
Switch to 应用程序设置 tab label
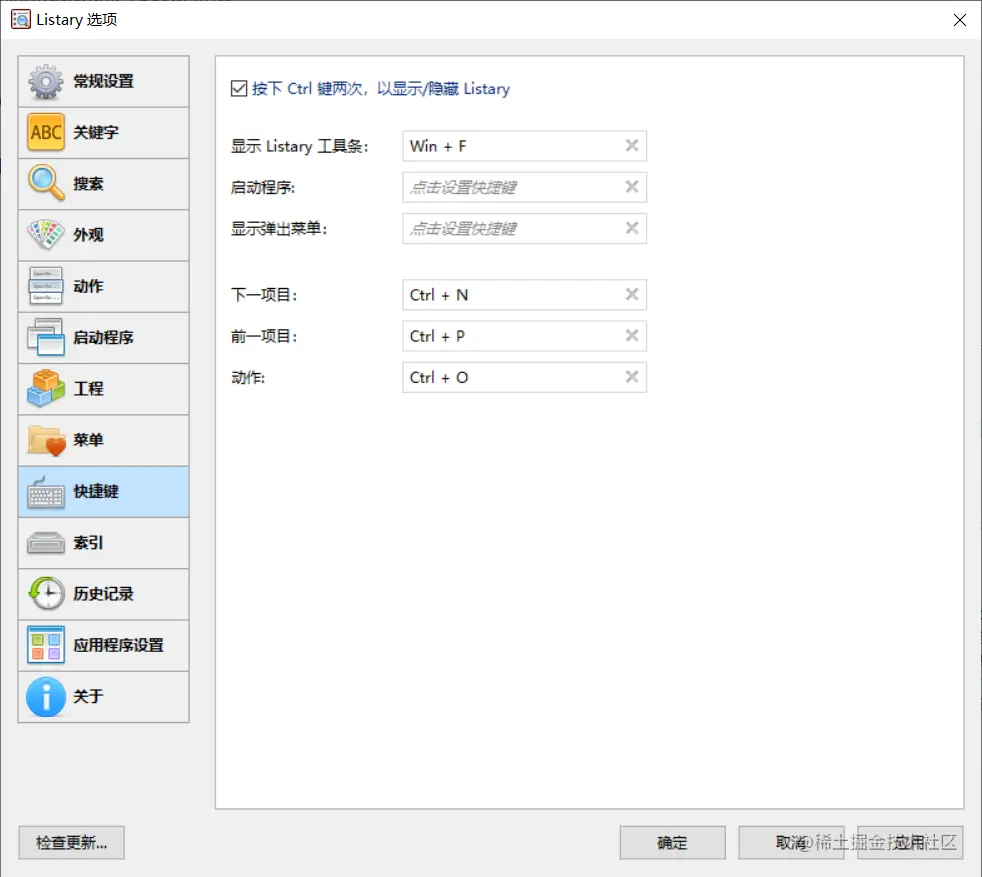tap(118, 645)
